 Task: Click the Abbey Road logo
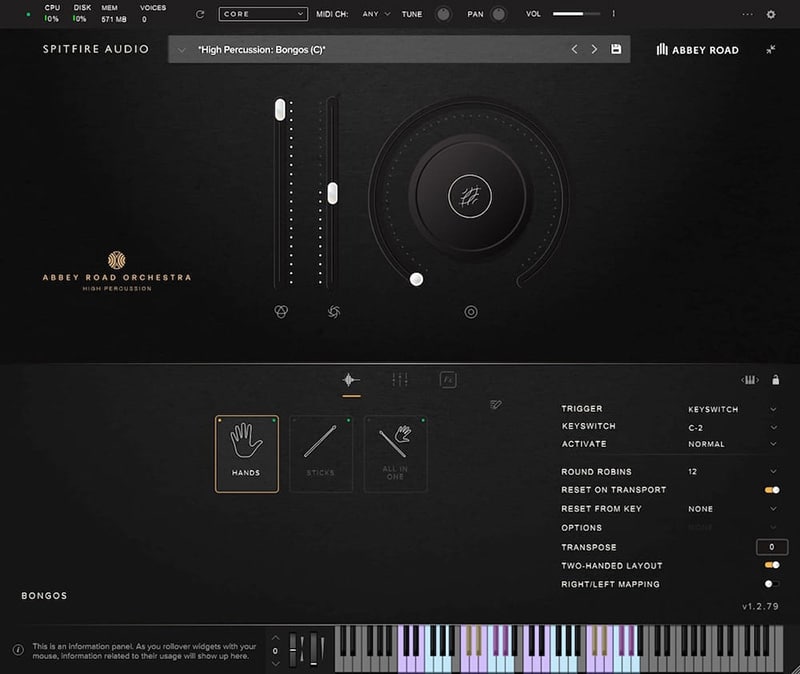pos(697,49)
